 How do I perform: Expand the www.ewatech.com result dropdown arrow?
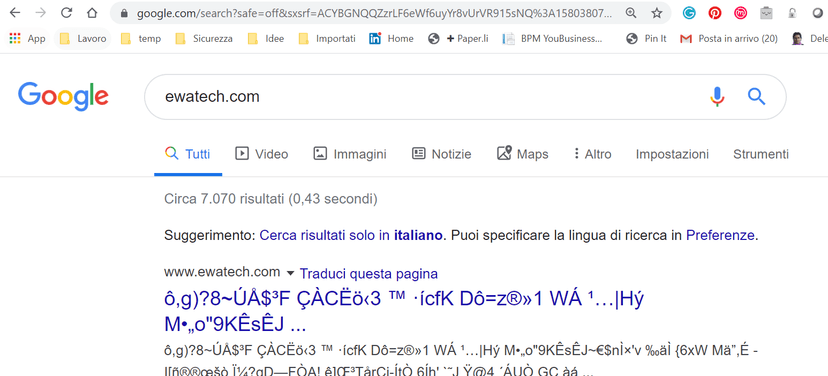click(290, 274)
